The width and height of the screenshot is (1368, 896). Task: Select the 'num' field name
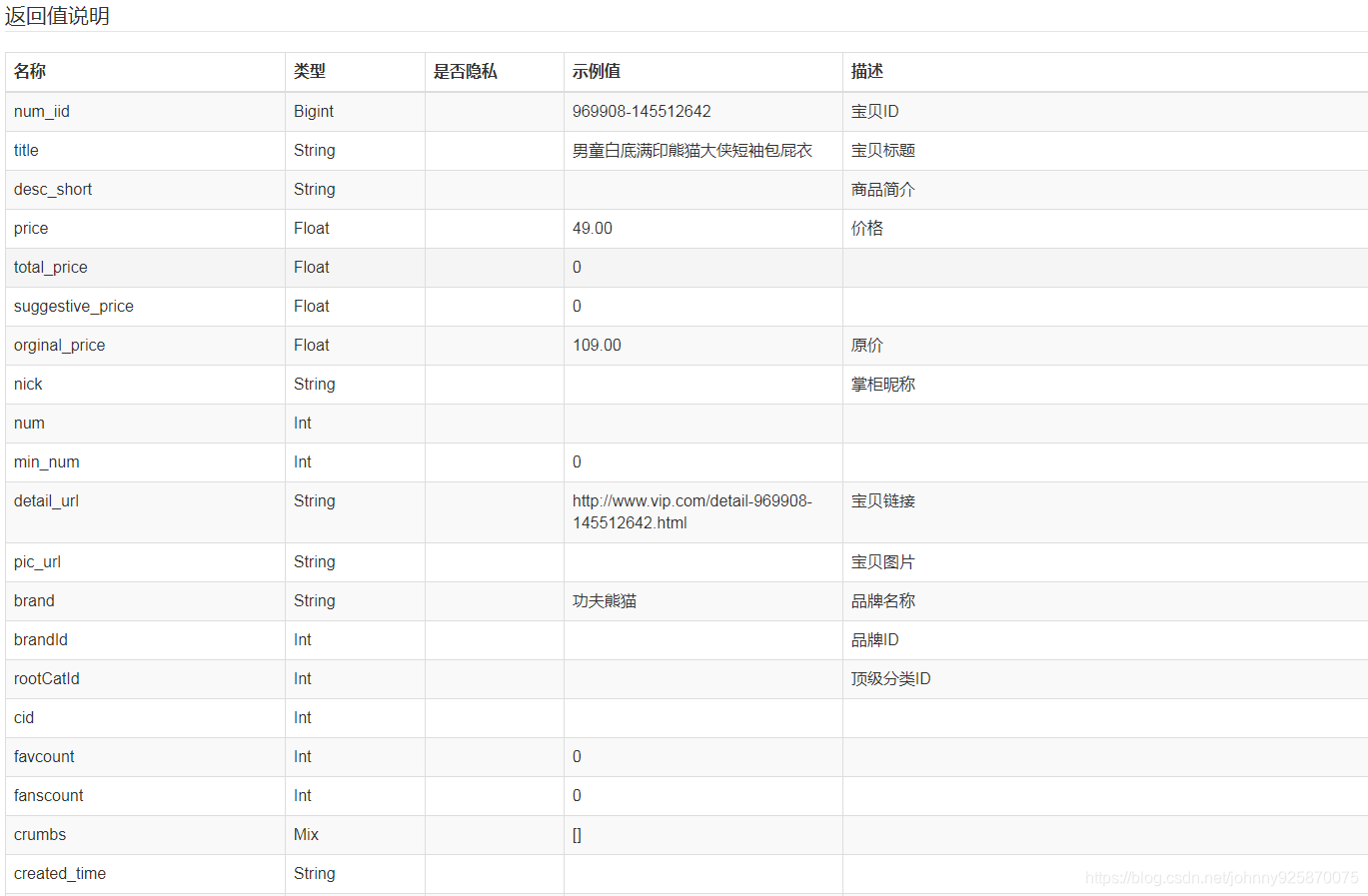[29, 423]
